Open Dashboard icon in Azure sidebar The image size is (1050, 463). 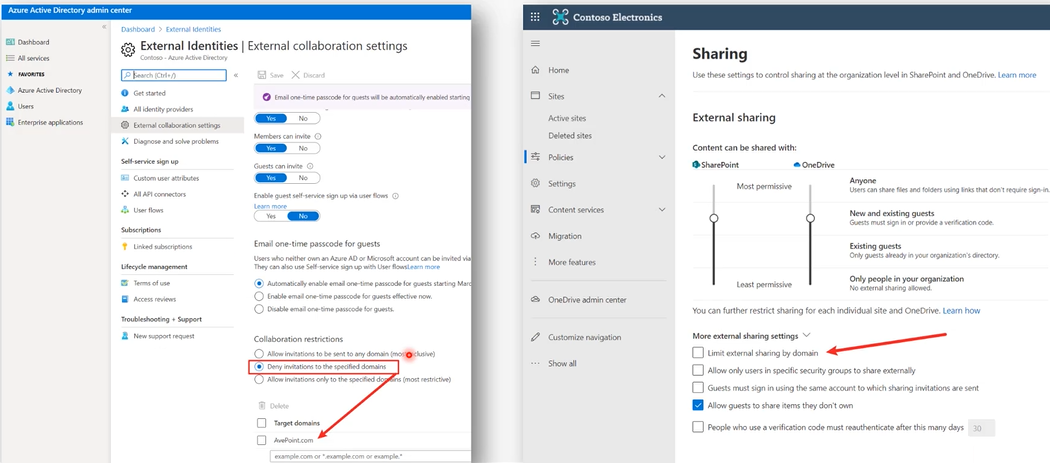coord(10,42)
